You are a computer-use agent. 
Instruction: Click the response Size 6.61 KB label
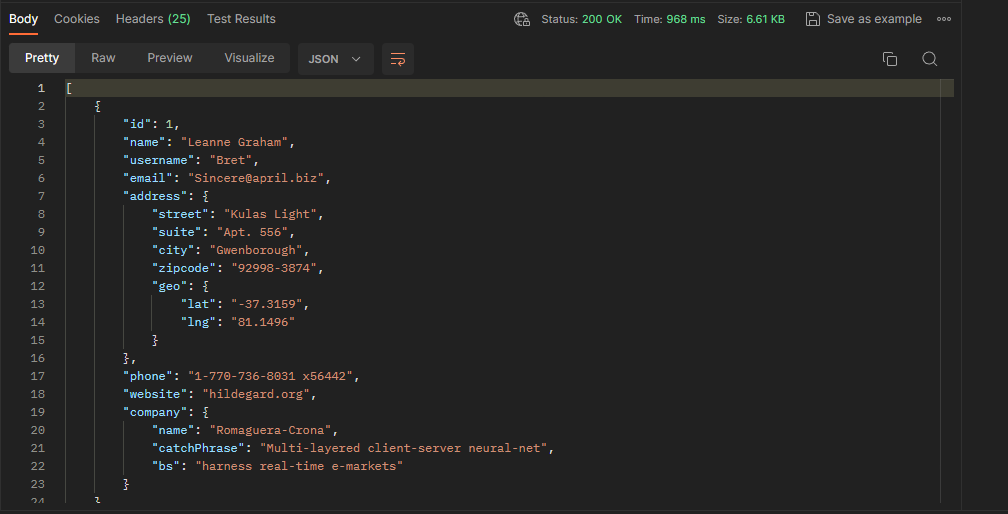point(750,19)
